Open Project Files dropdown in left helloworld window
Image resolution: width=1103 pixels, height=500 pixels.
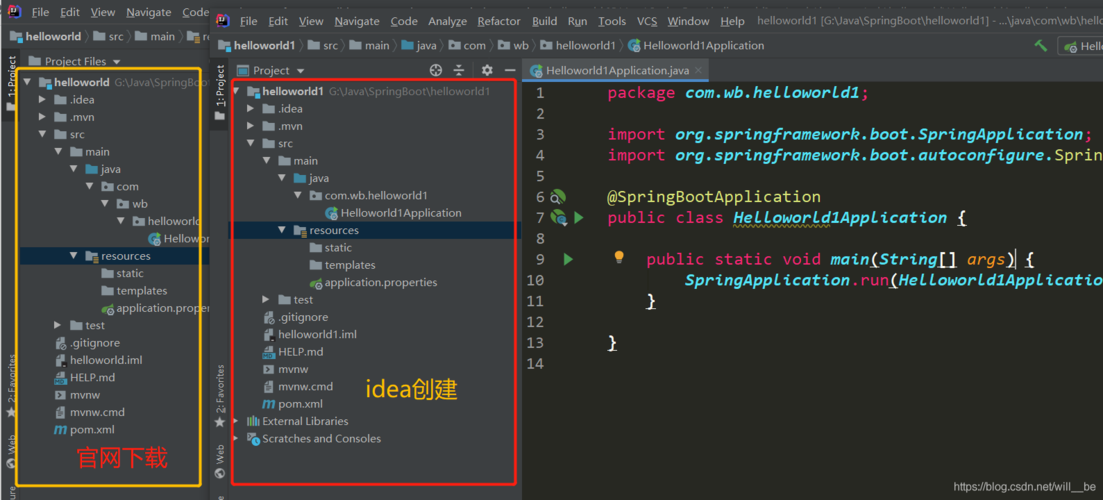click(x=75, y=61)
